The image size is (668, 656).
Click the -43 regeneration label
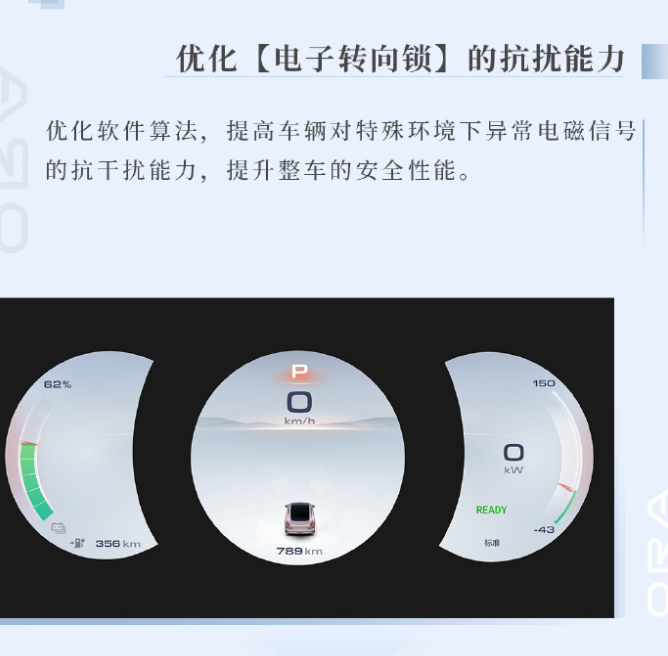tap(544, 529)
